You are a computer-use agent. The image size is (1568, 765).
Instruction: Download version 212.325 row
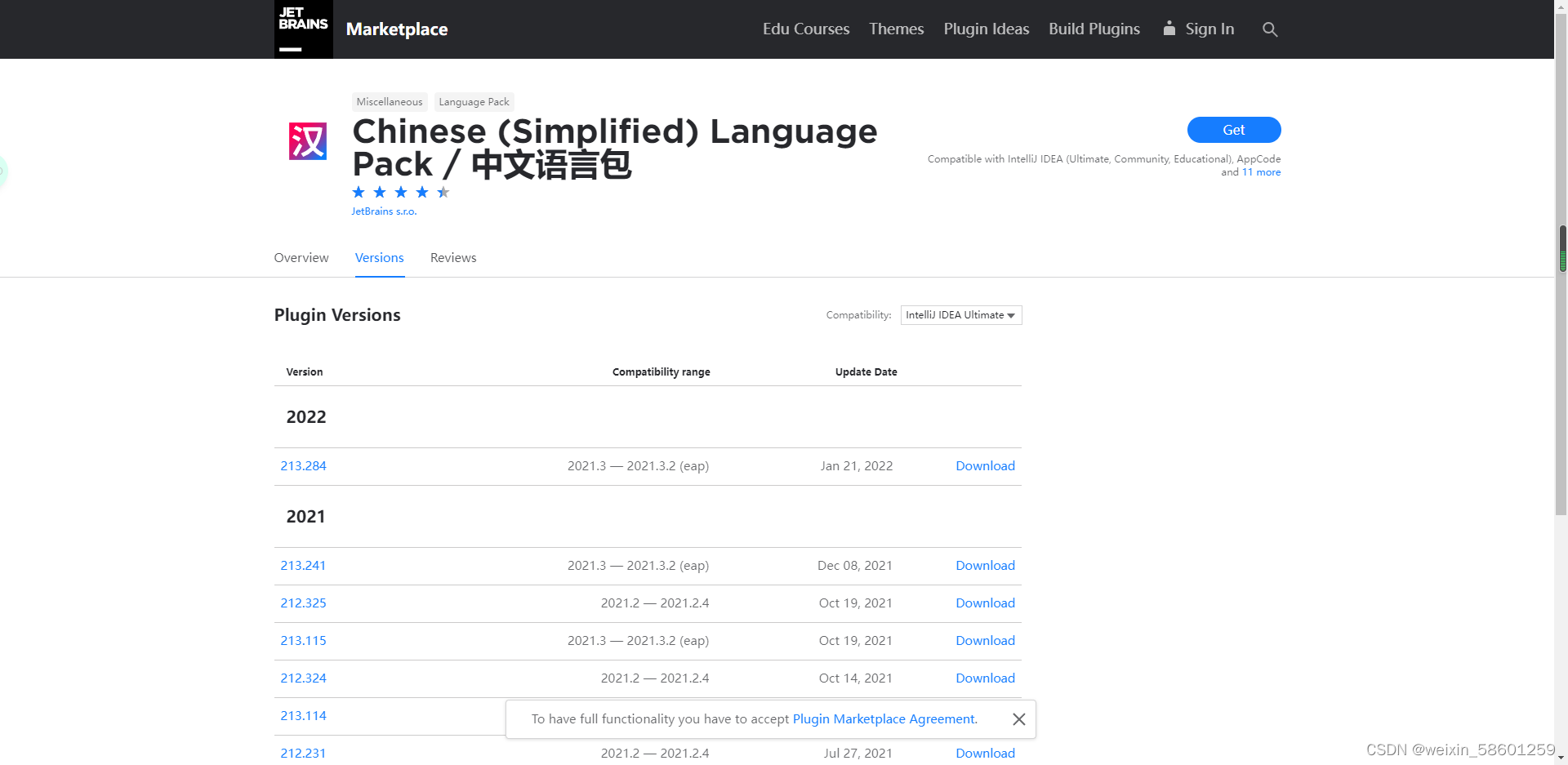click(986, 603)
